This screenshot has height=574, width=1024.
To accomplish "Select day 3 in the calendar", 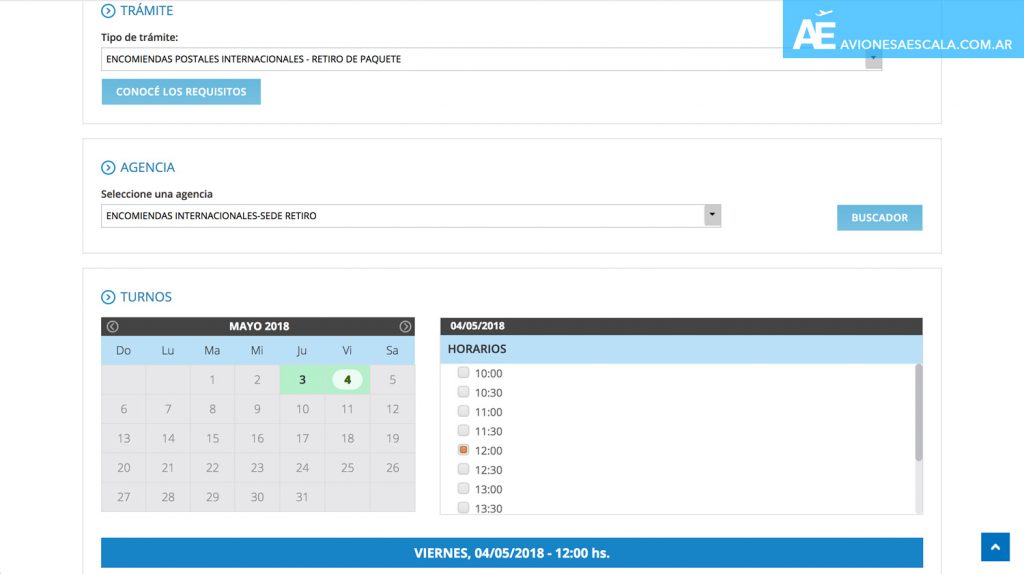I will pos(302,380).
